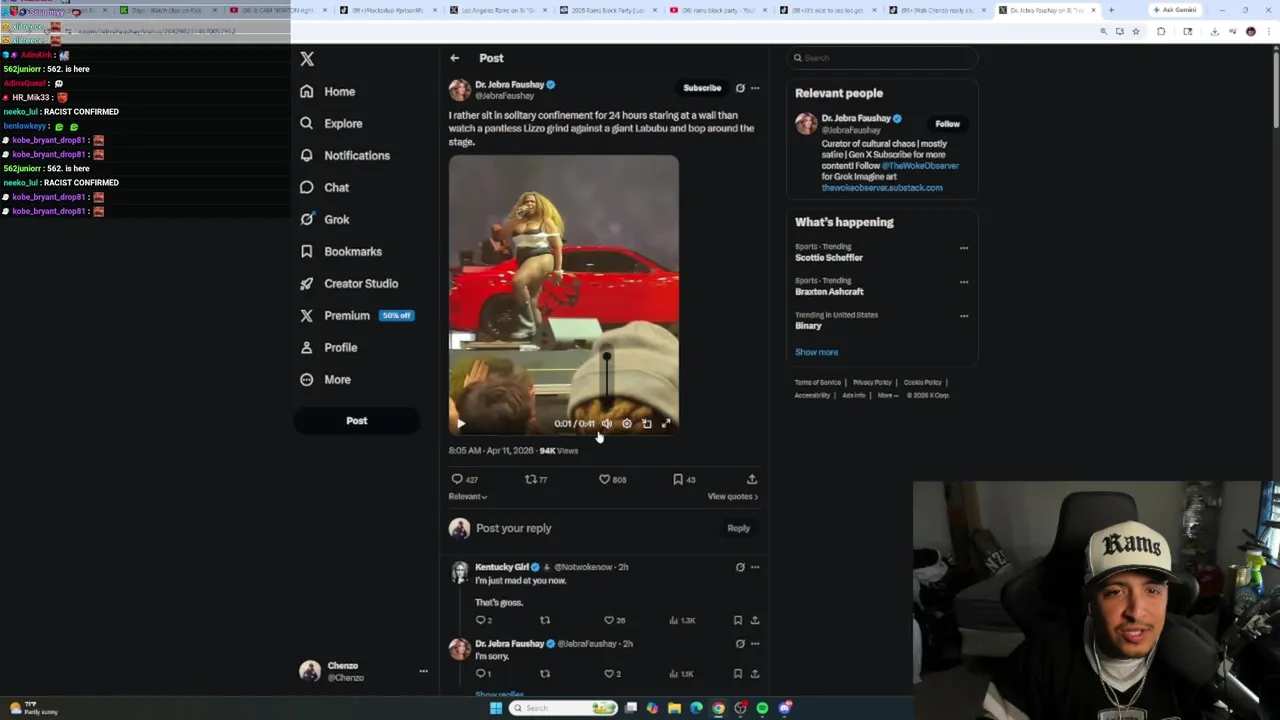
Task: Open a new browser tab
Action: [x=1111, y=10]
